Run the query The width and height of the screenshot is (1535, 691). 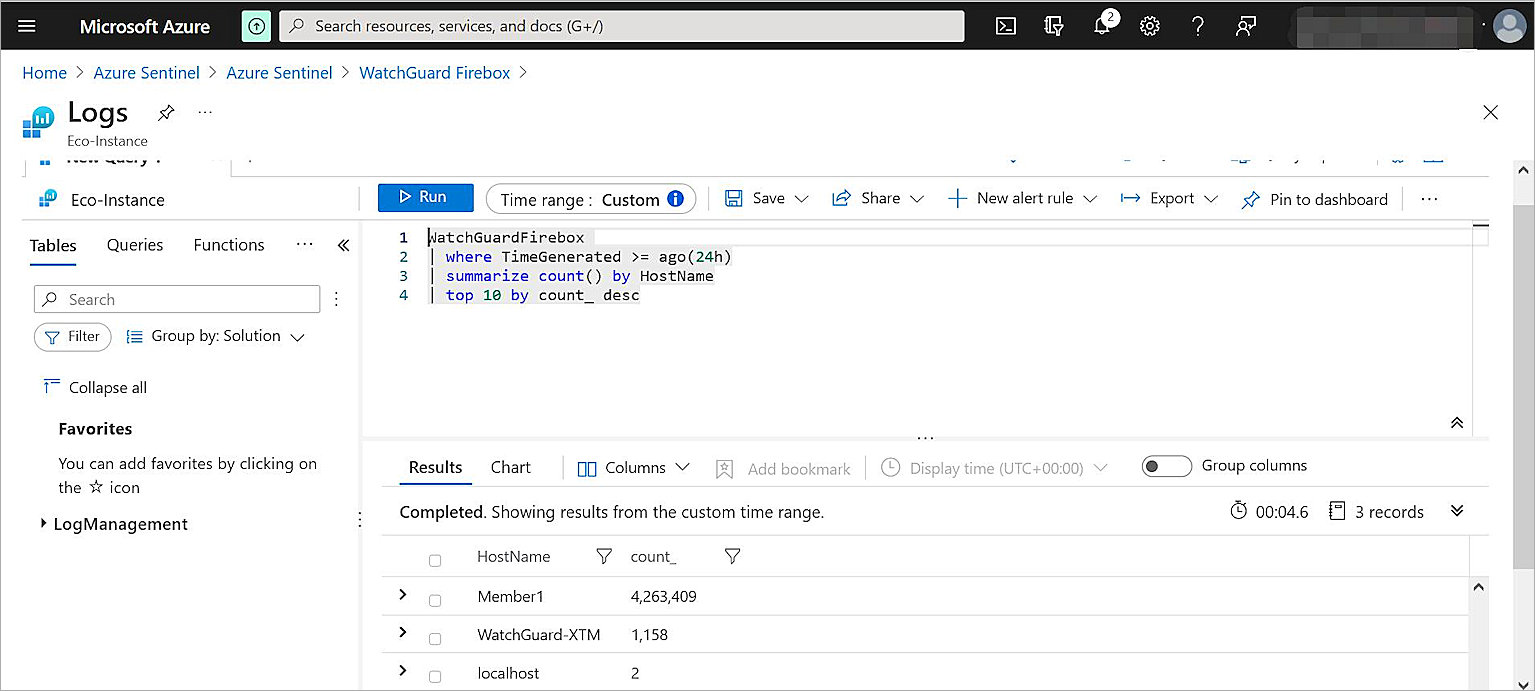[425, 197]
